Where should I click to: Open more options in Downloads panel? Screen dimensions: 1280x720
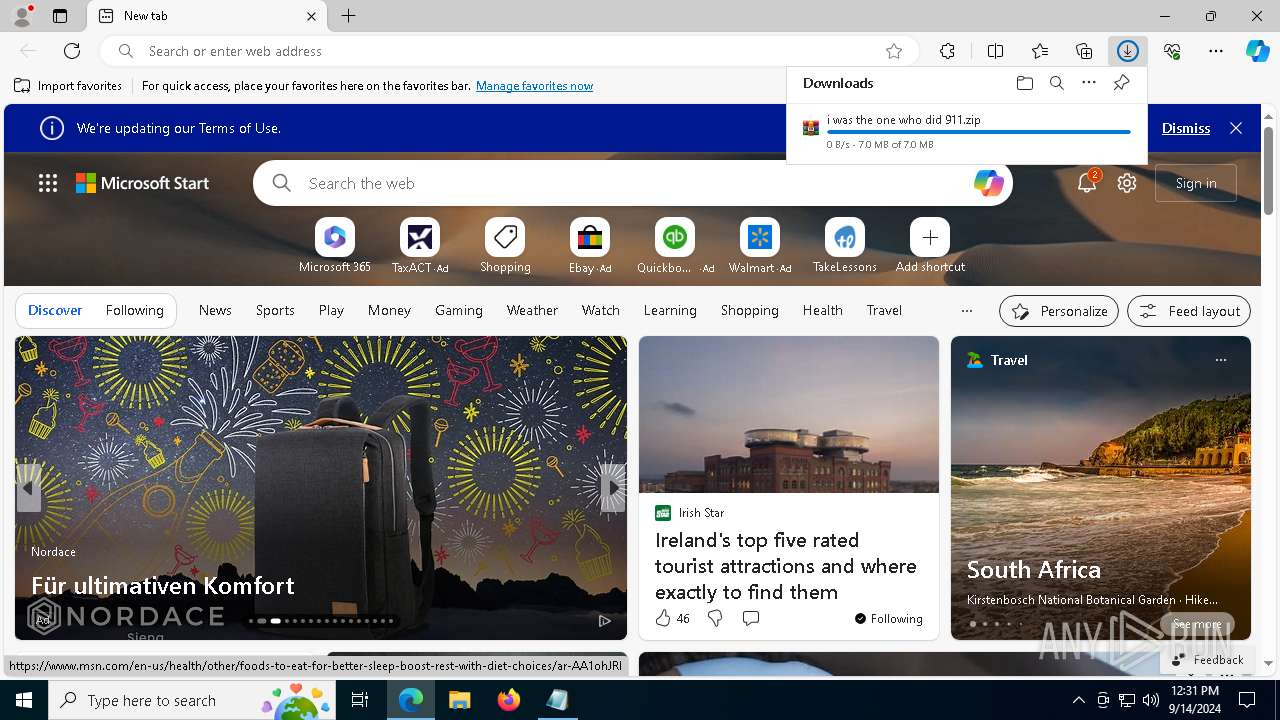[1088, 83]
